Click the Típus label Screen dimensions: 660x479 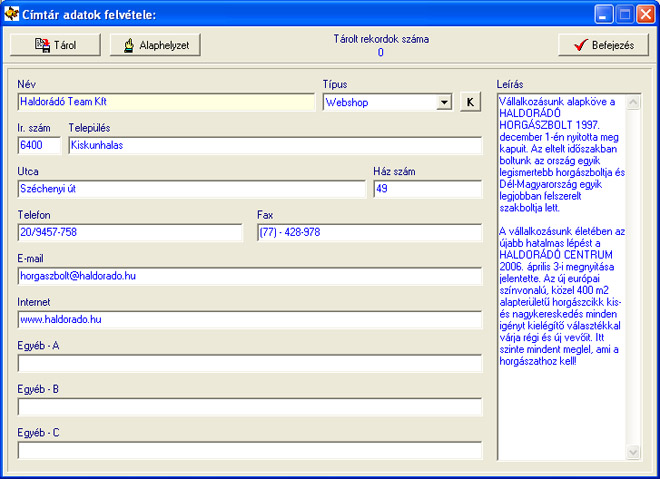[335, 84]
